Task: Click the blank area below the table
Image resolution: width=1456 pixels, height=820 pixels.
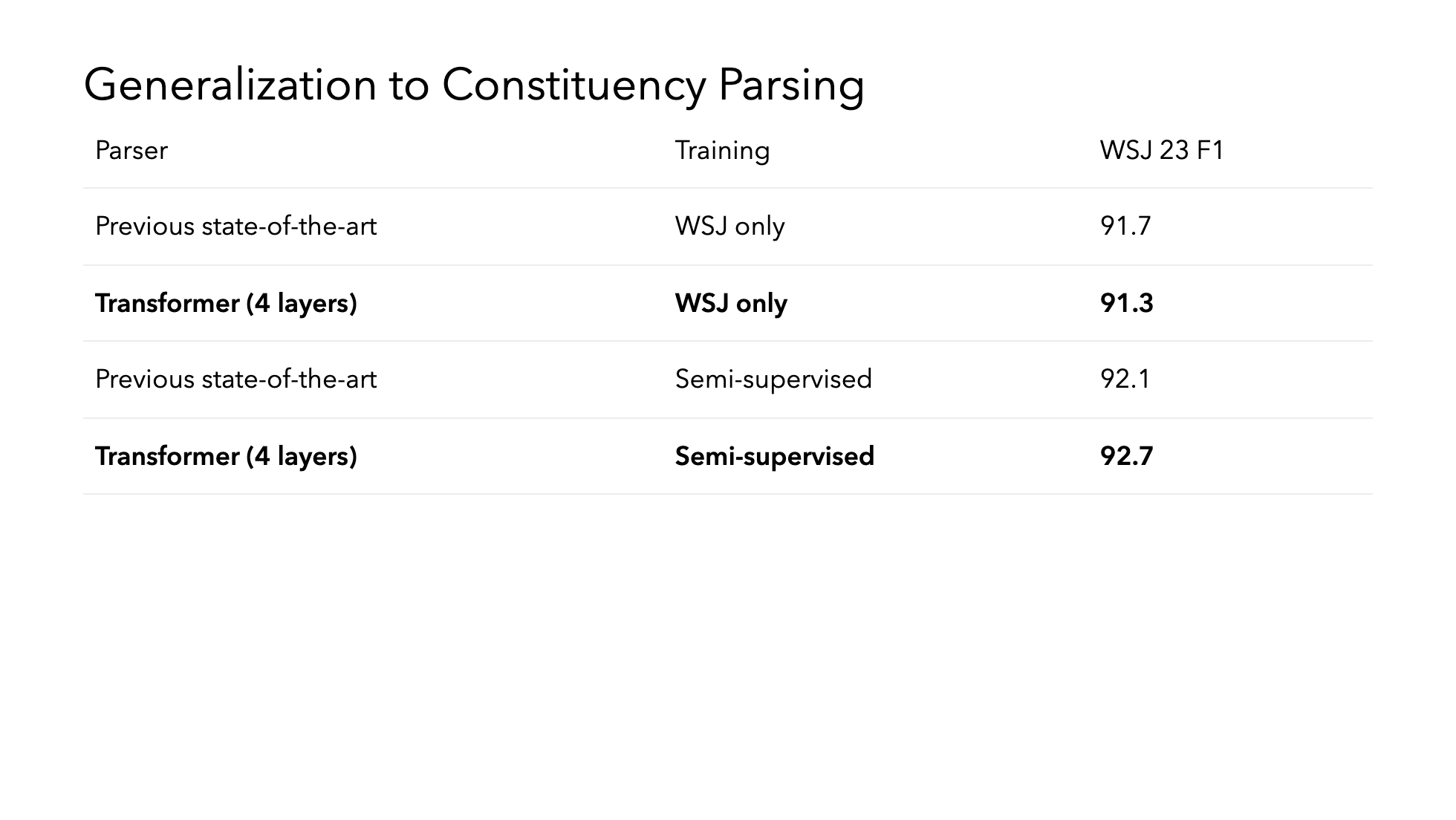Action: [x=728, y=654]
